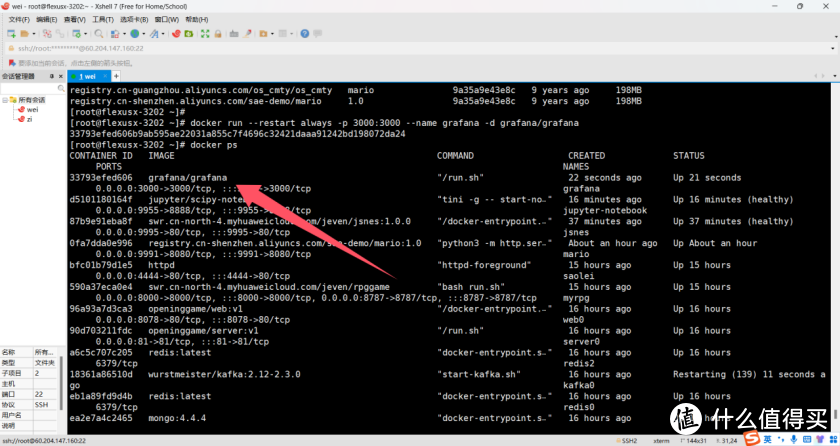Screen dimensions: 840x446
Task: Open the dropdown arrow beside the globe icon
Action: [145, 33]
